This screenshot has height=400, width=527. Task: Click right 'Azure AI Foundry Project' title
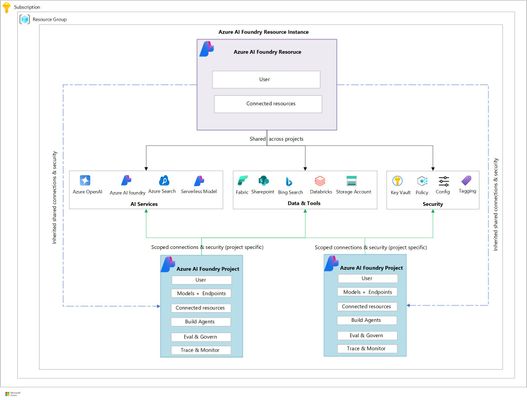[x=371, y=268]
